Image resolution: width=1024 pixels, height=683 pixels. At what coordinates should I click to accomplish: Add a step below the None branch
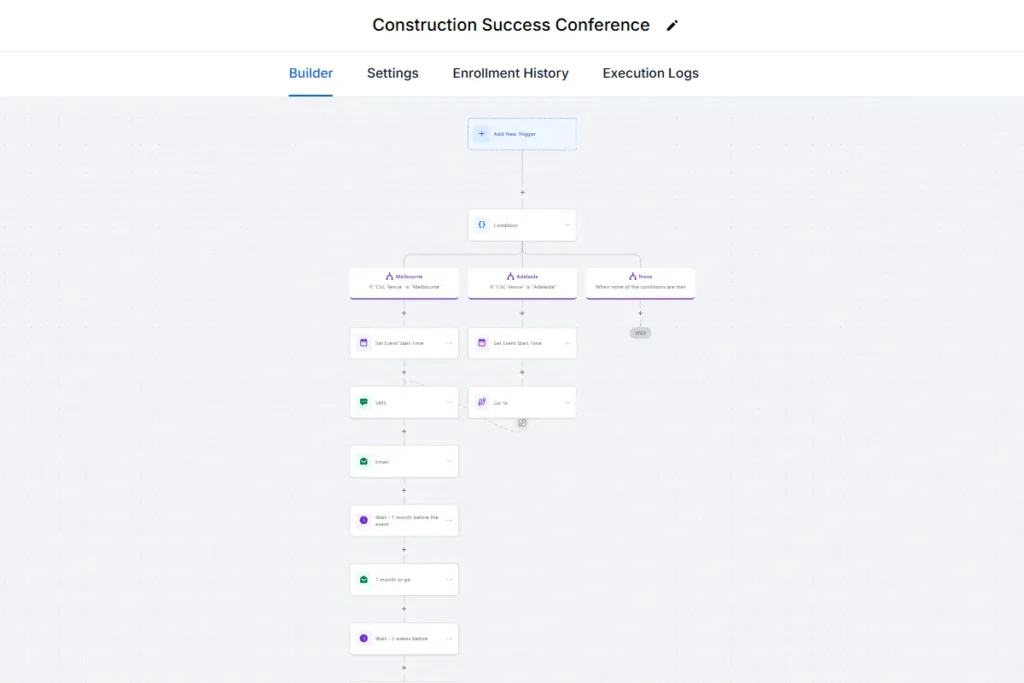tap(640, 313)
